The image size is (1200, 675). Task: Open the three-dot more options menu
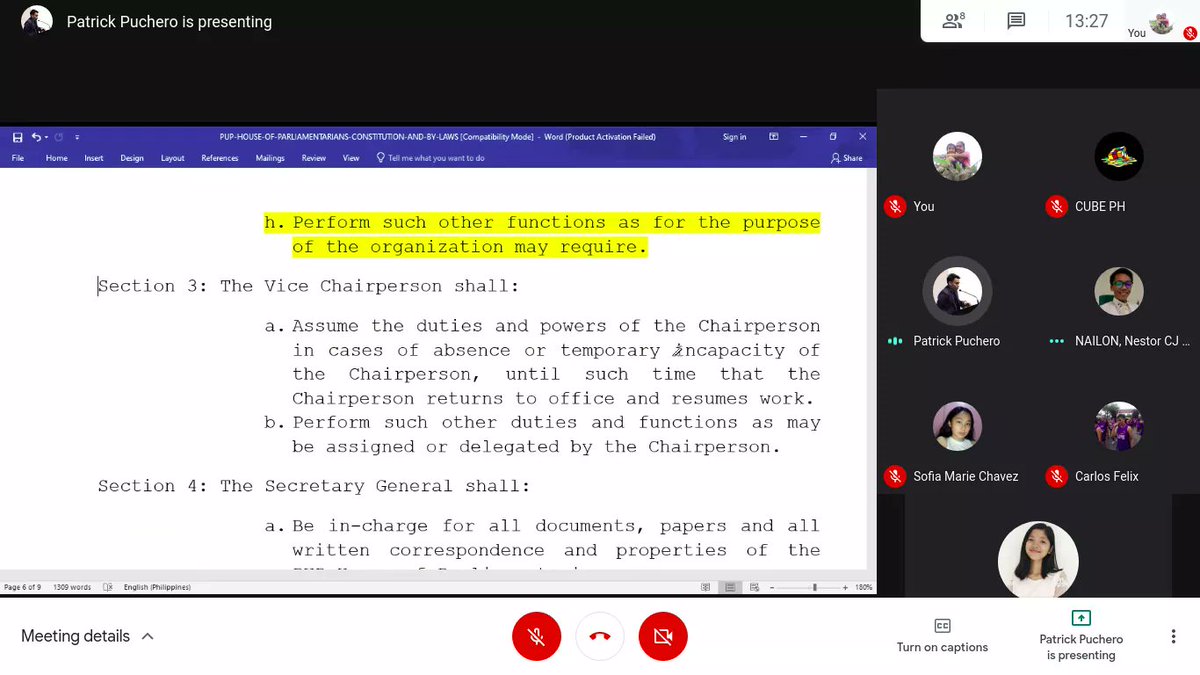[x=1173, y=636]
